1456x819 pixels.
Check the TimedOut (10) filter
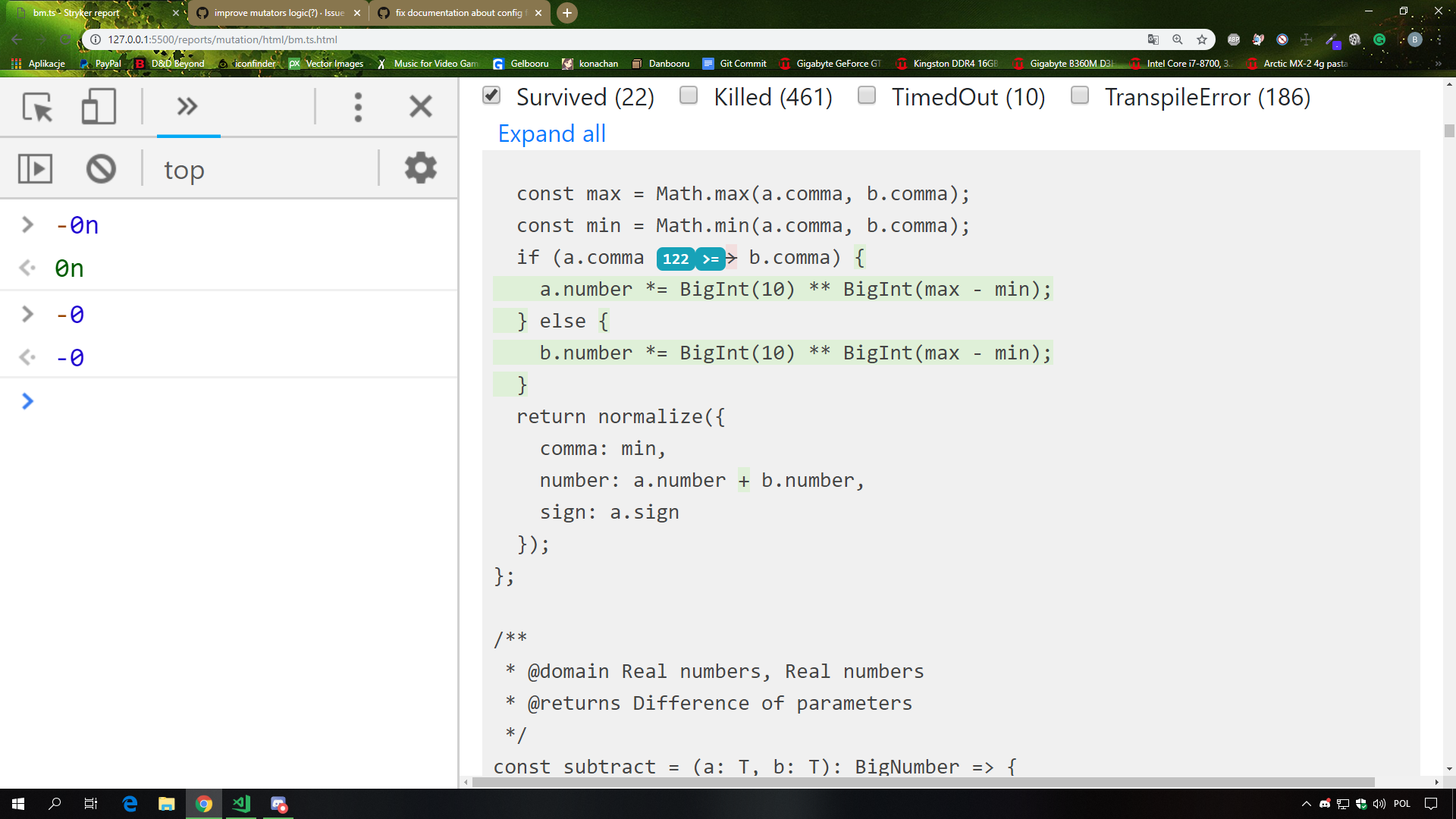point(867,96)
